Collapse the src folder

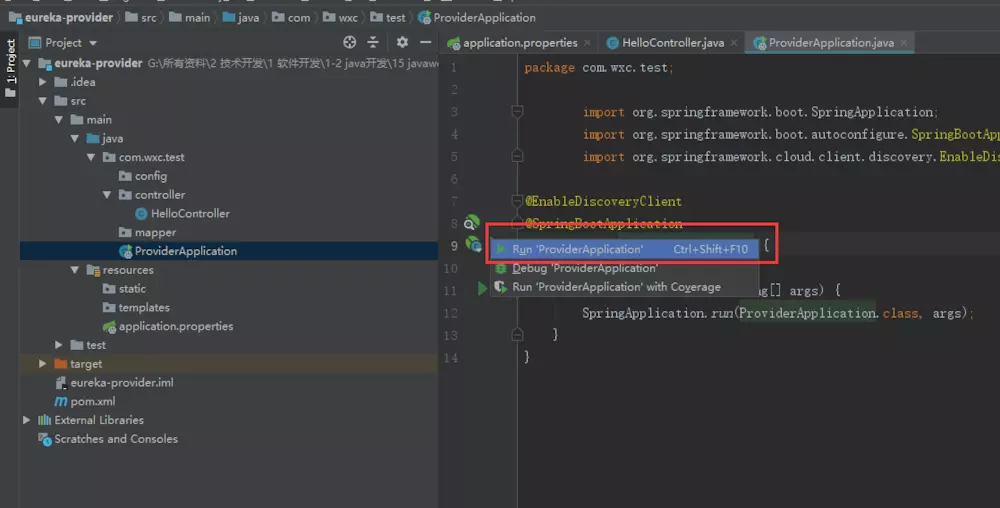pyautogui.click(x=43, y=101)
